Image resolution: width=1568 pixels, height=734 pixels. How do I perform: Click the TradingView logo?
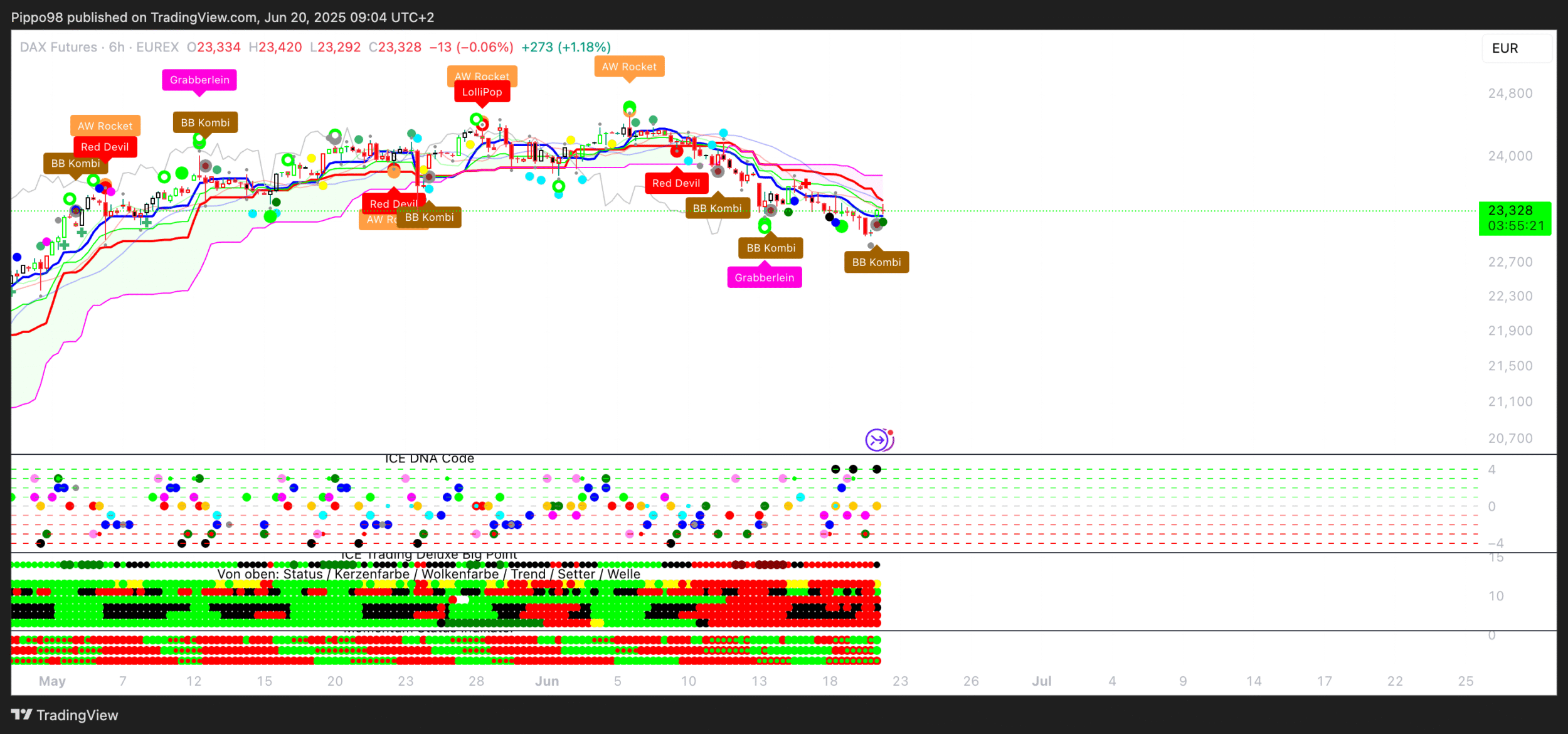point(65,715)
